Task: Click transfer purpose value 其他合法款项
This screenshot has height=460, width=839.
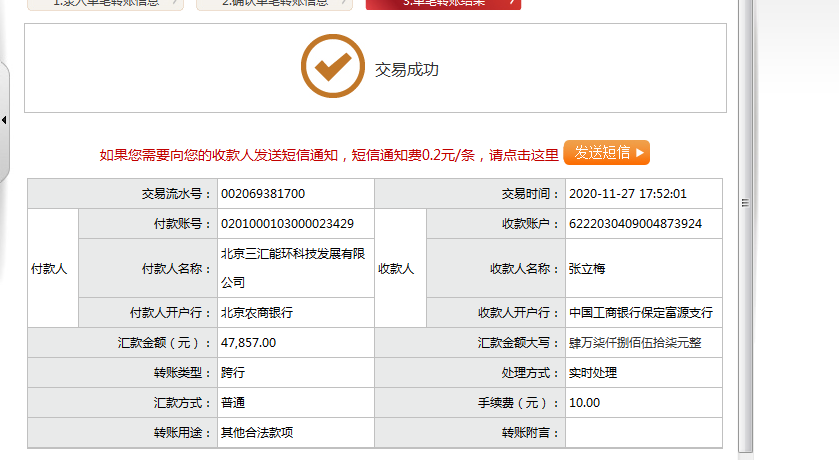Action: 257,433
